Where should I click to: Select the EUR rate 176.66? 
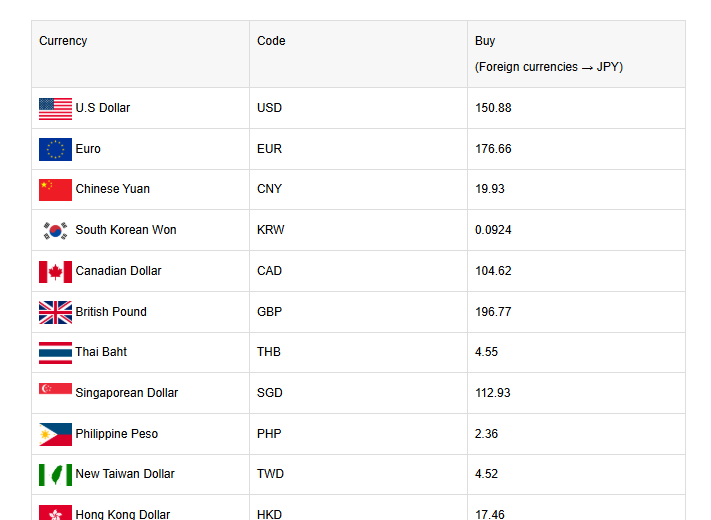point(493,149)
